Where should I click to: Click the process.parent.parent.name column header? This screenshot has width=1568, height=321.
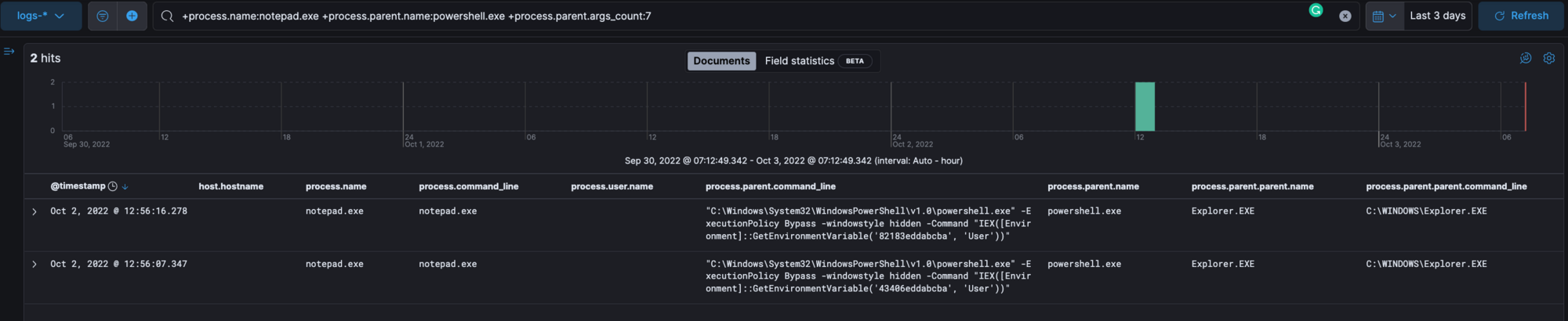pos(1252,186)
